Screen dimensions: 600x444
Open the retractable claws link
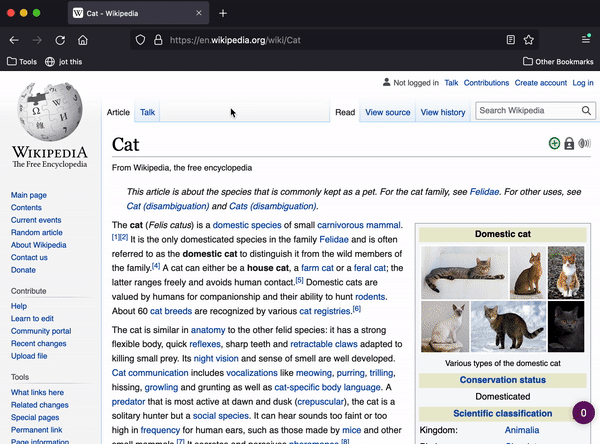coord(324,344)
